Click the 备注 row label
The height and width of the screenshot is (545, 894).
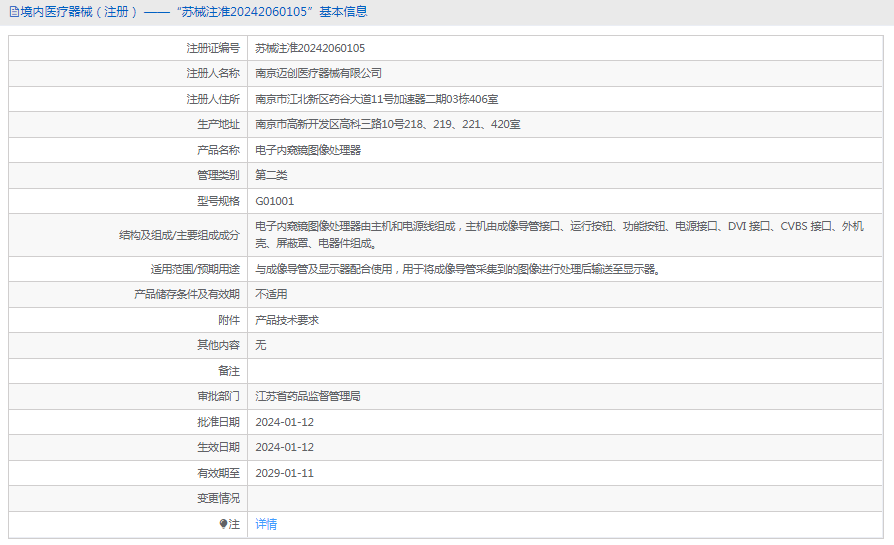[229, 371]
